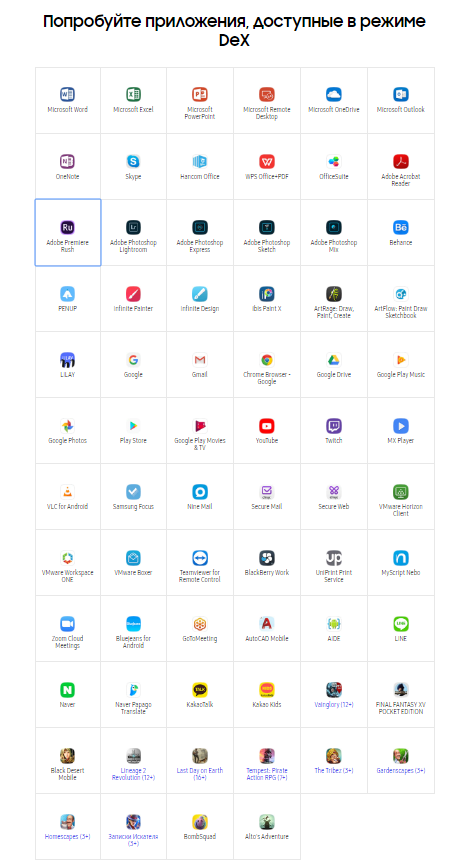Open the Microsoft Excel icon
The width and height of the screenshot is (451, 866).
tap(133, 94)
